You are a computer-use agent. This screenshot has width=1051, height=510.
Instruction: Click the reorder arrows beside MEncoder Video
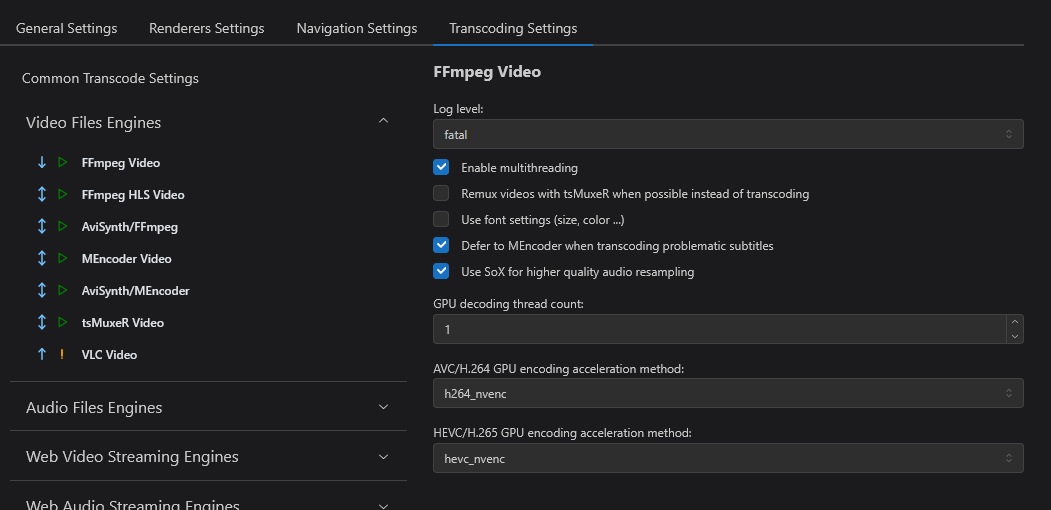click(42, 259)
